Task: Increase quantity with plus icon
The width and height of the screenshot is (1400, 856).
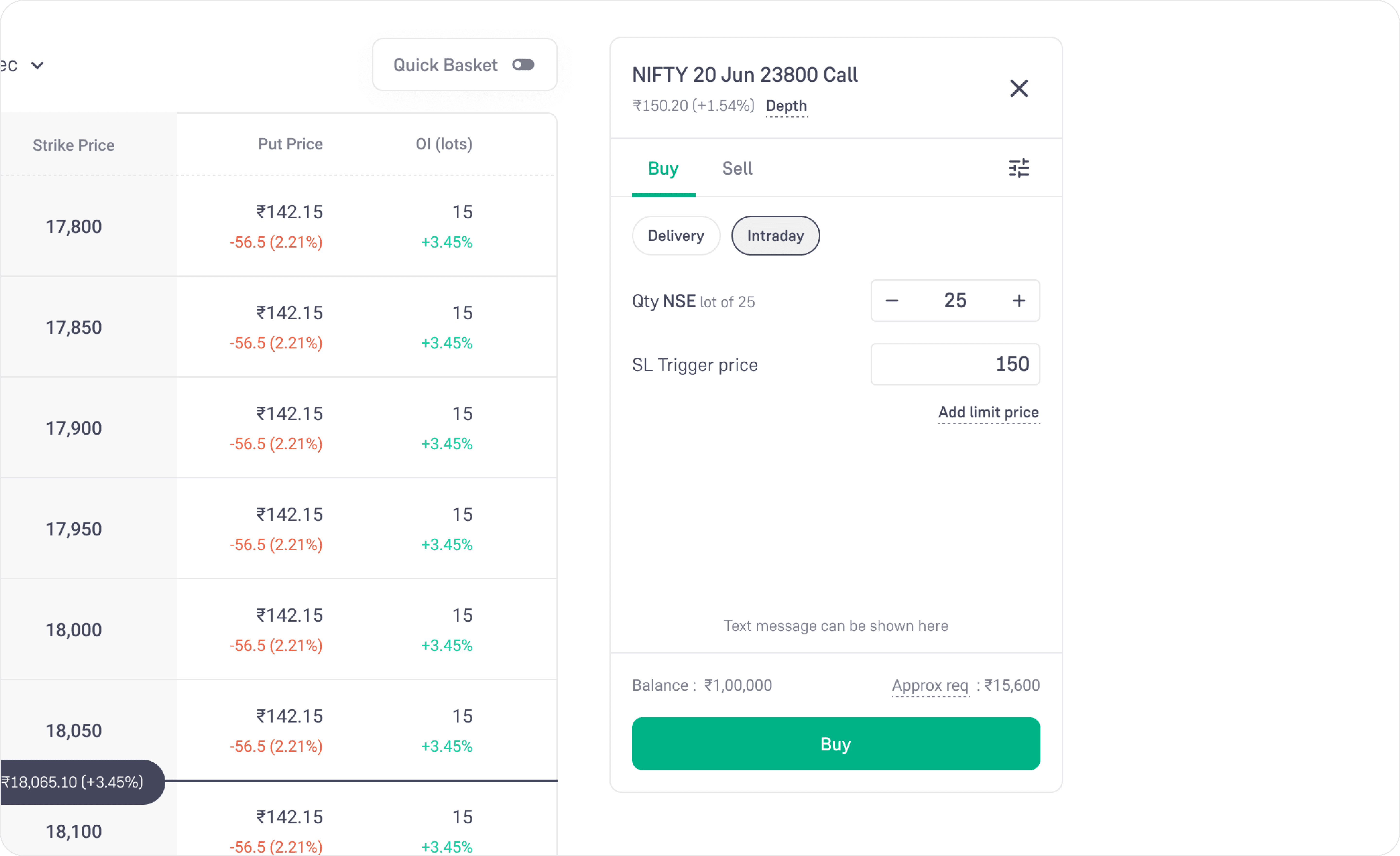Action: click(x=1019, y=301)
